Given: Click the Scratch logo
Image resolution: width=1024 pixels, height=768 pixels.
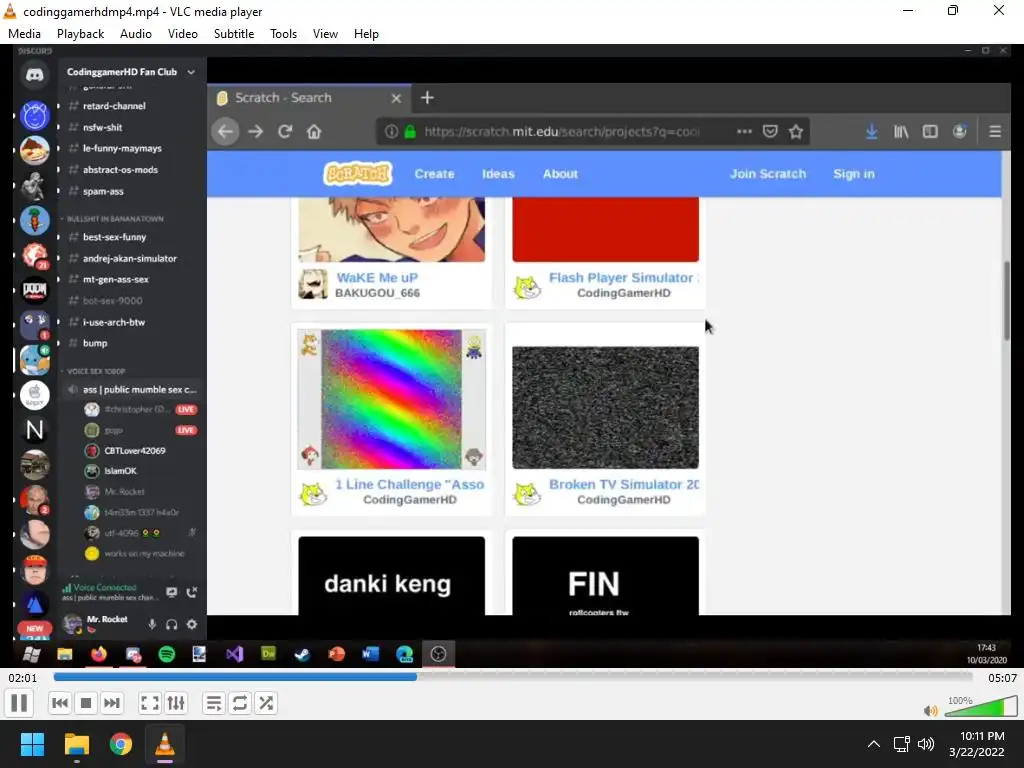Looking at the screenshot, I should tap(358, 174).
